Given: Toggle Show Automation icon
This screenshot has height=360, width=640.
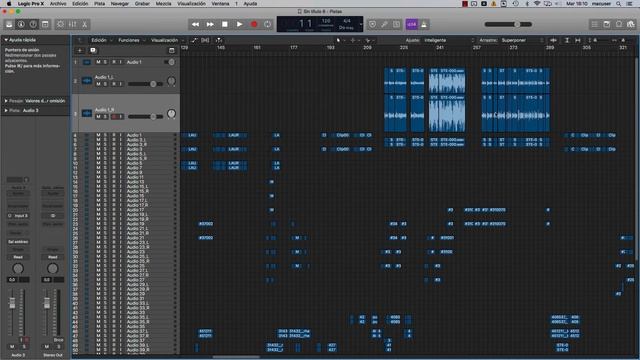Looking at the screenshot, I should tap(194, 40).
